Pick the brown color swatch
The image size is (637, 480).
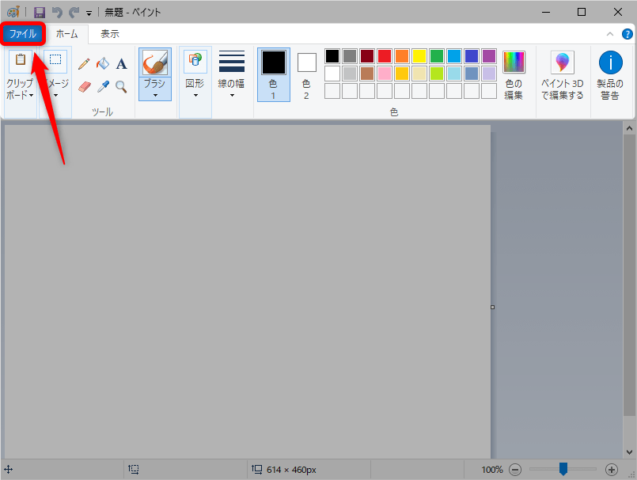coord(367,74)
